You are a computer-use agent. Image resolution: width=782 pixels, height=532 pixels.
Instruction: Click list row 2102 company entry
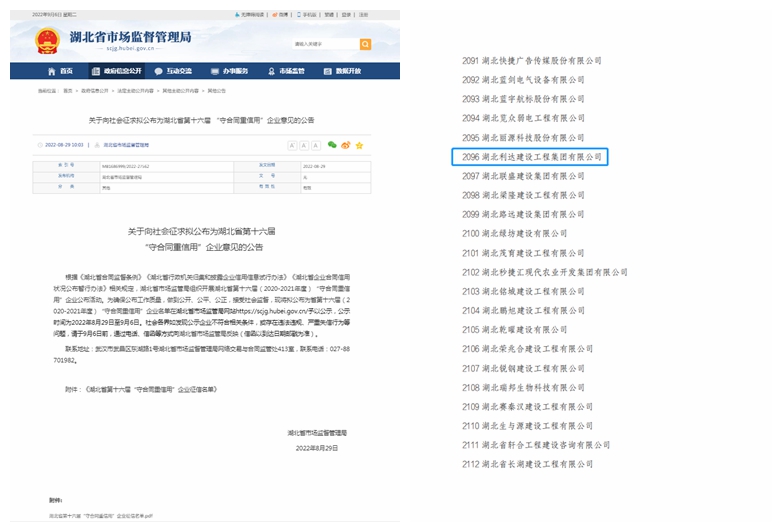(x=545, y=272)
